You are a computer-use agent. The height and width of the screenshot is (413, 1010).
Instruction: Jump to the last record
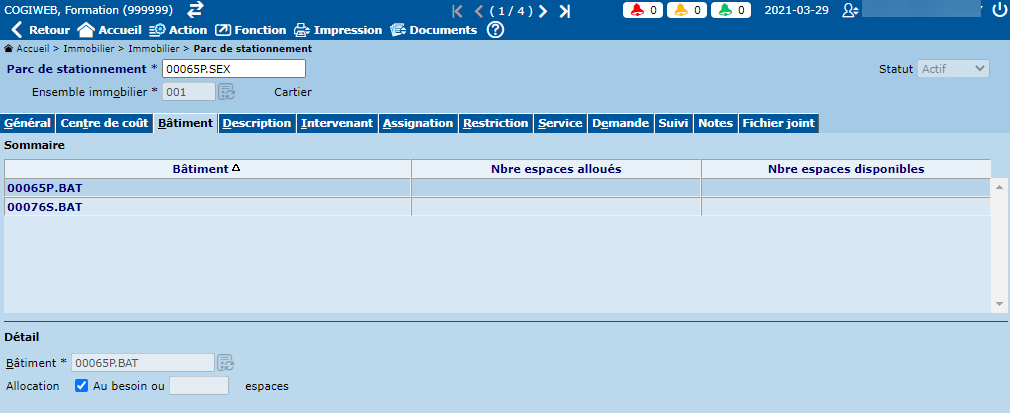coord(564,11)
